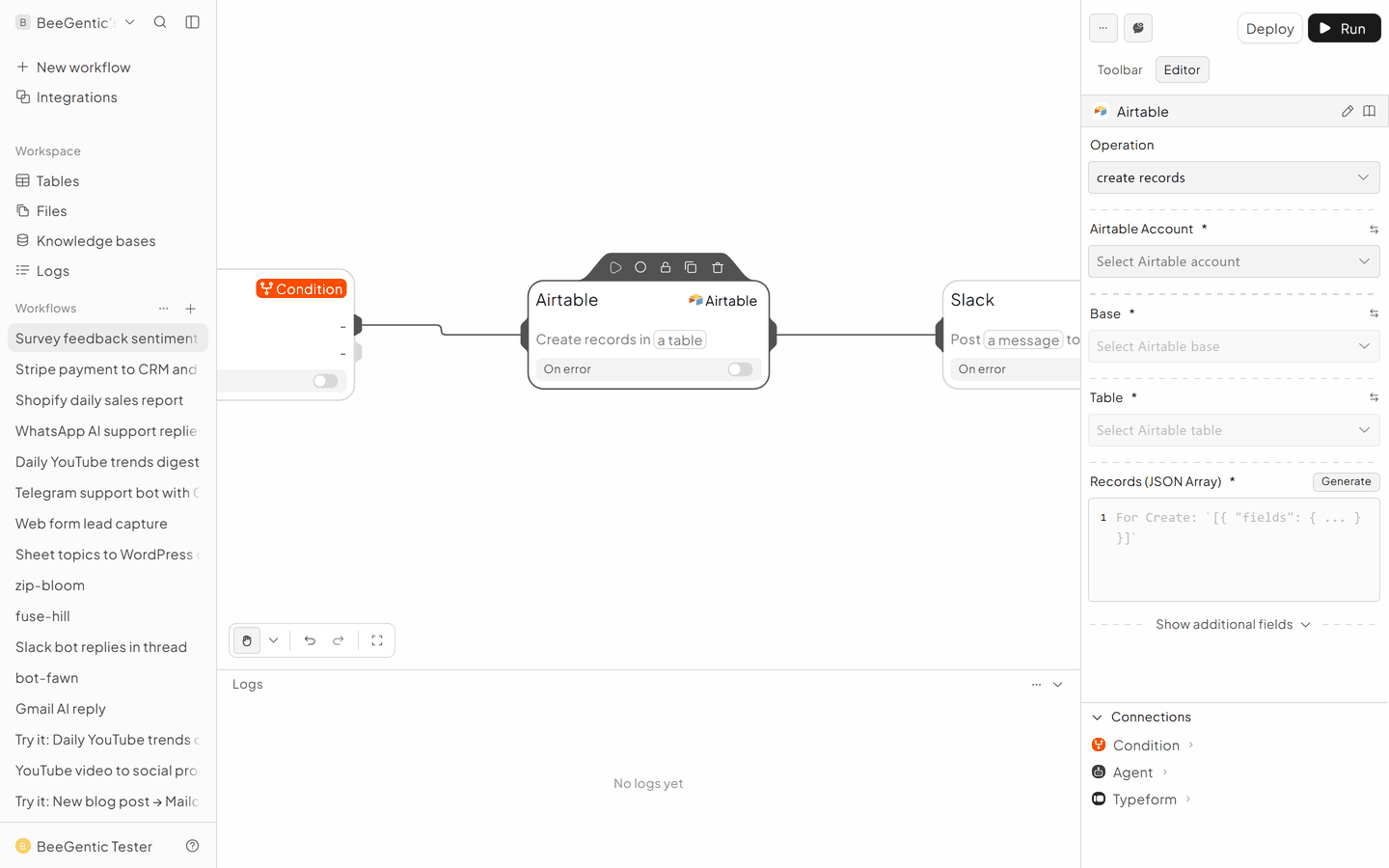Open the Select Airtable account dropdown
1389x868 pixels.
click(1234, 261)
